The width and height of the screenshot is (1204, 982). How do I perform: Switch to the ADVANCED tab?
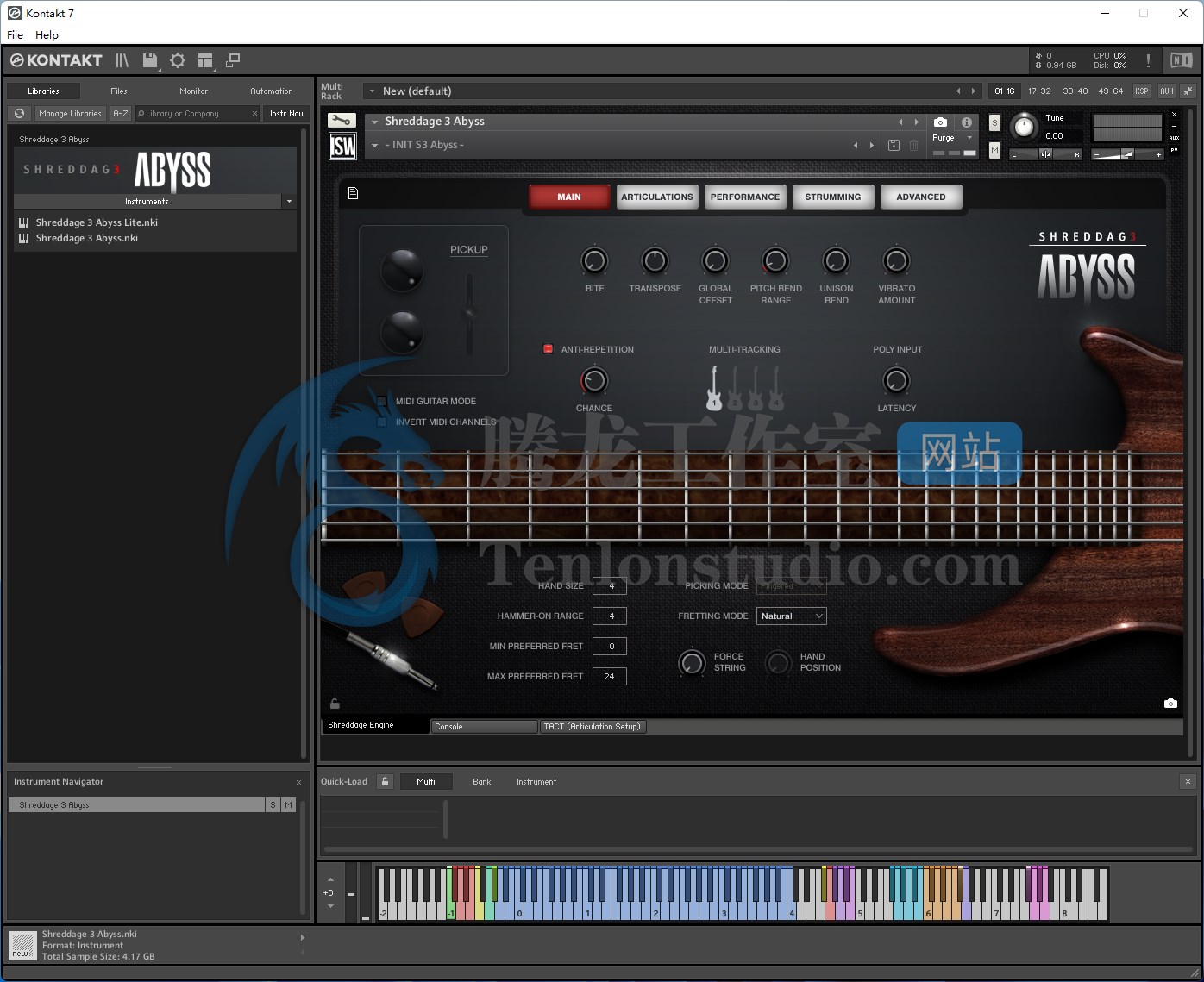tap(920, 197)
